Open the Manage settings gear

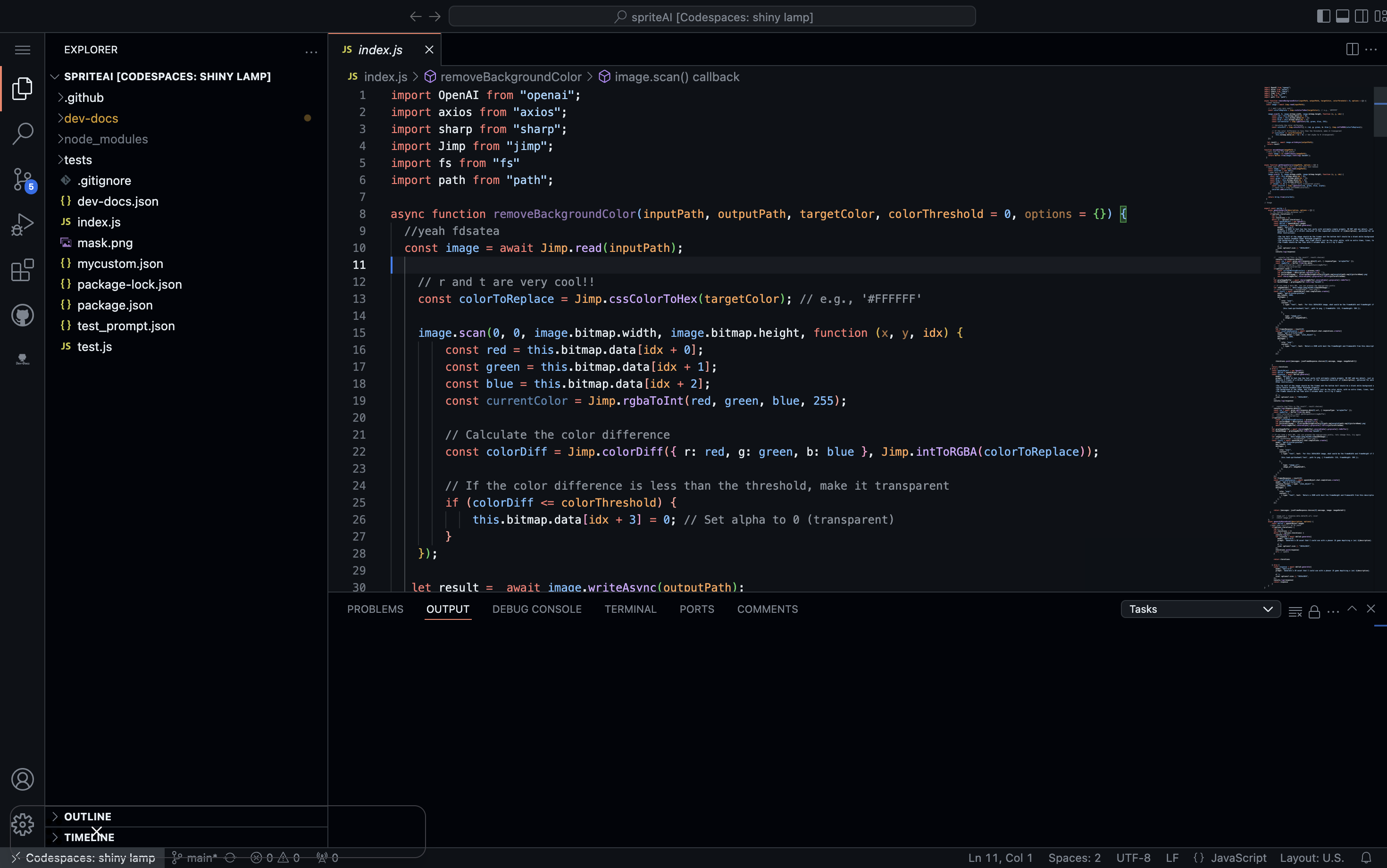(x=22, y=825)
